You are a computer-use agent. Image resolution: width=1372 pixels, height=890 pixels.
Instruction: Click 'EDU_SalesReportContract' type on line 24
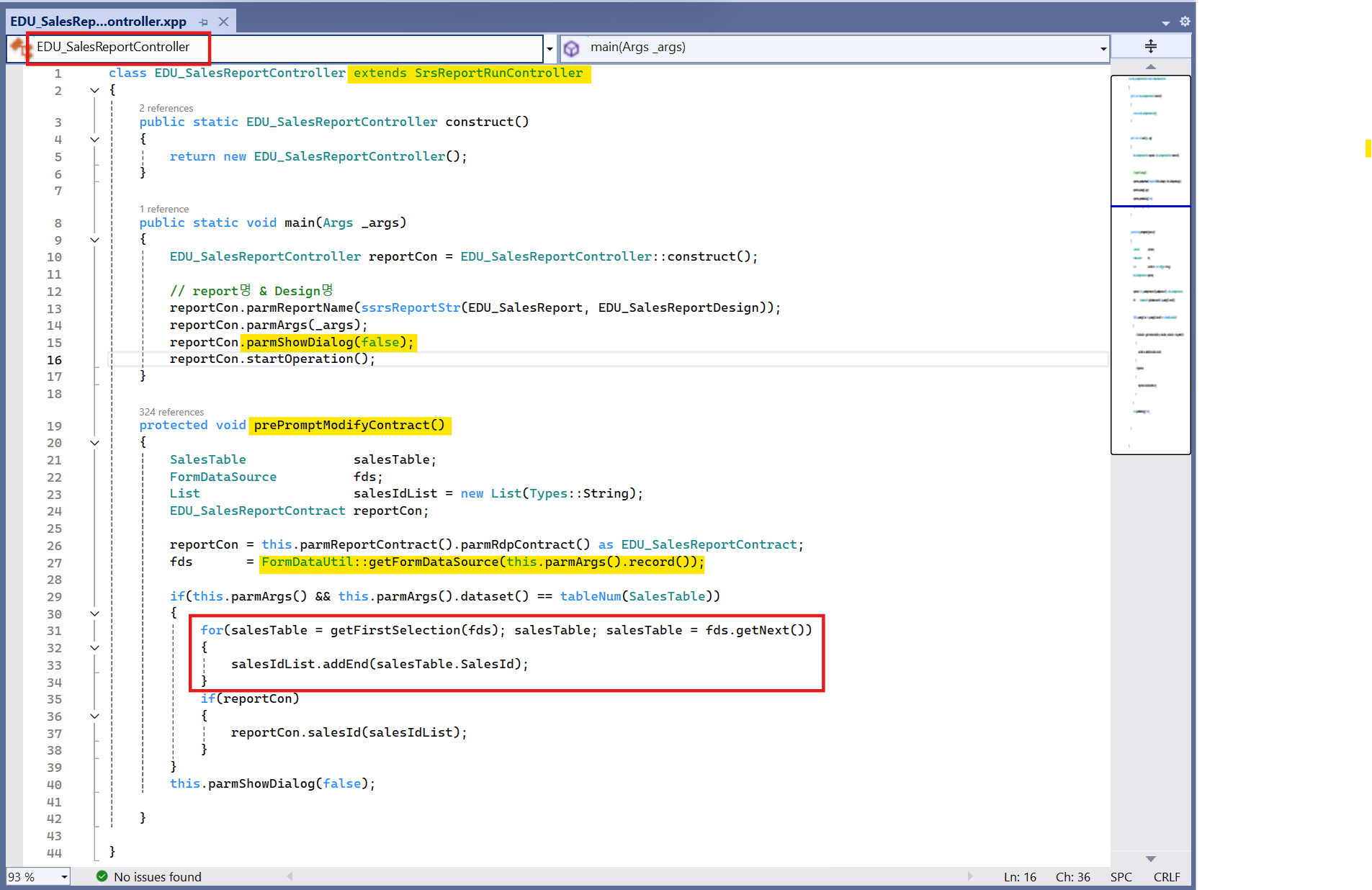258,511
